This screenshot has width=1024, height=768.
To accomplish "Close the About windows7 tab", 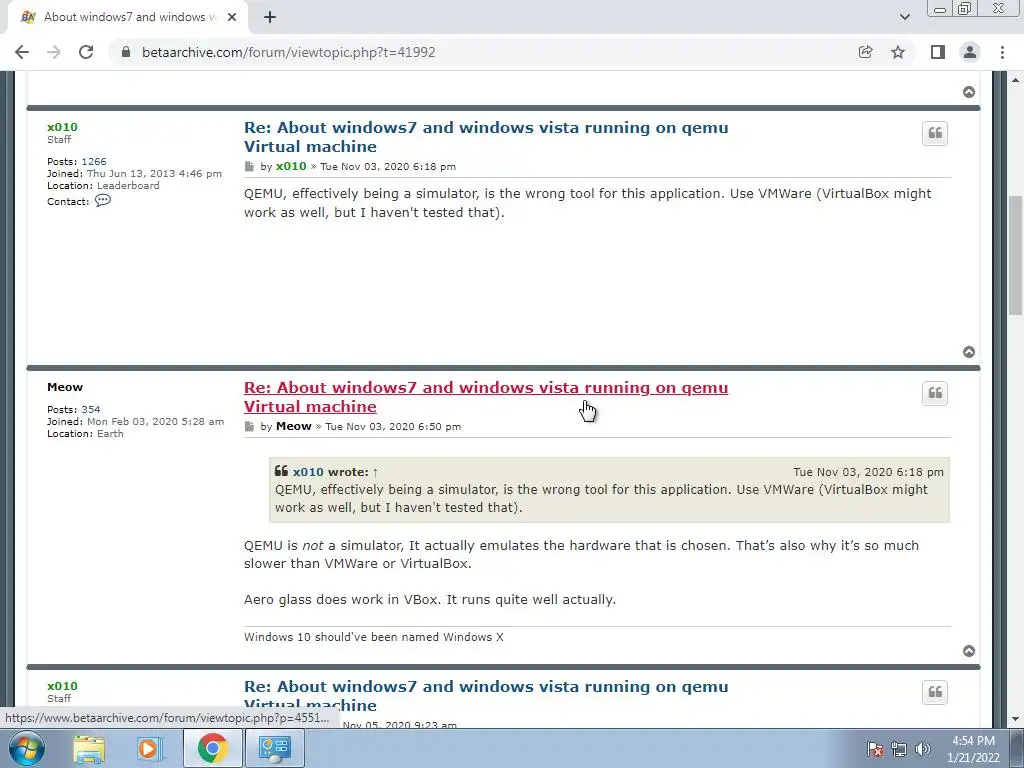I will [x=232, y=17].
